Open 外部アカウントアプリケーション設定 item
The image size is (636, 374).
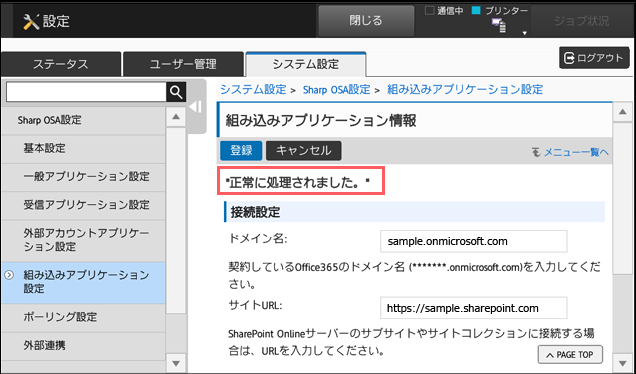pyautogui.click(x=83, y=240)
